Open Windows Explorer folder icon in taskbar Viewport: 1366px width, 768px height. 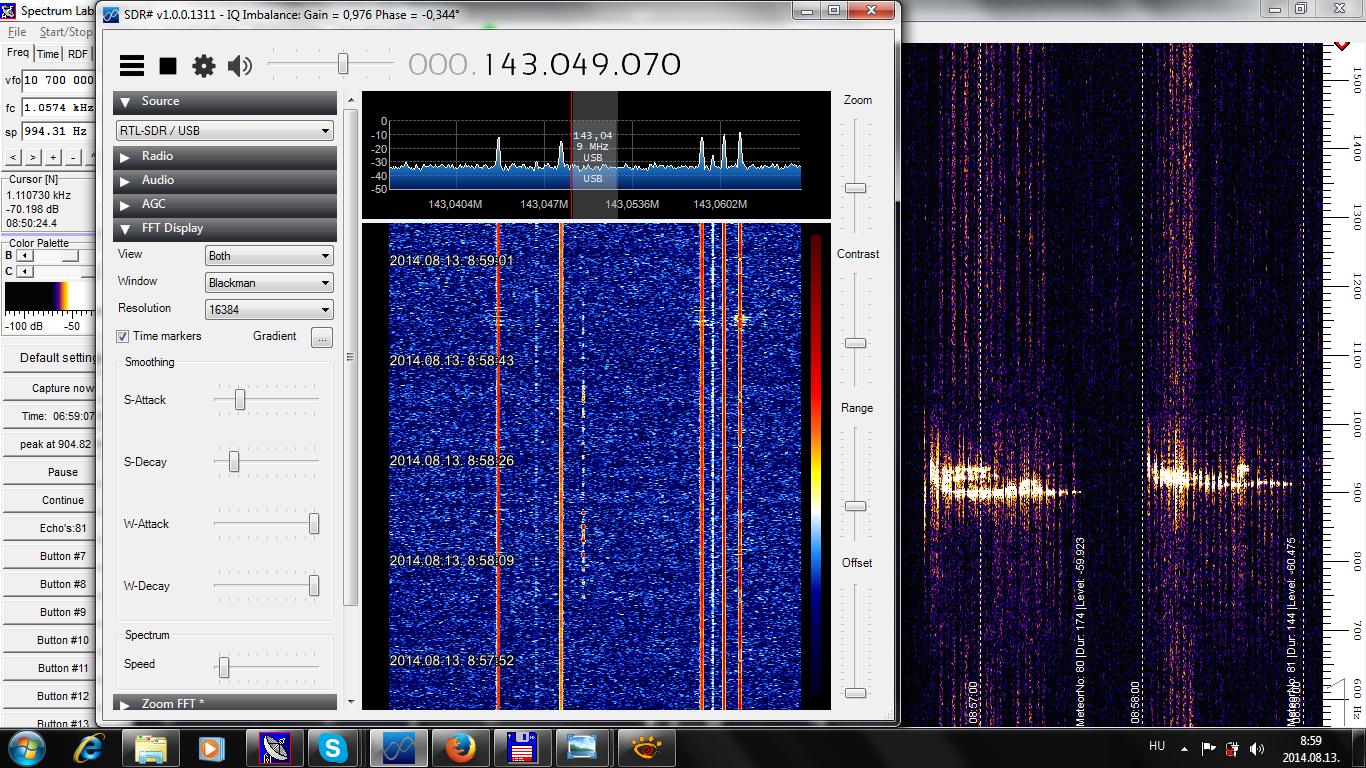click(151, 748)
